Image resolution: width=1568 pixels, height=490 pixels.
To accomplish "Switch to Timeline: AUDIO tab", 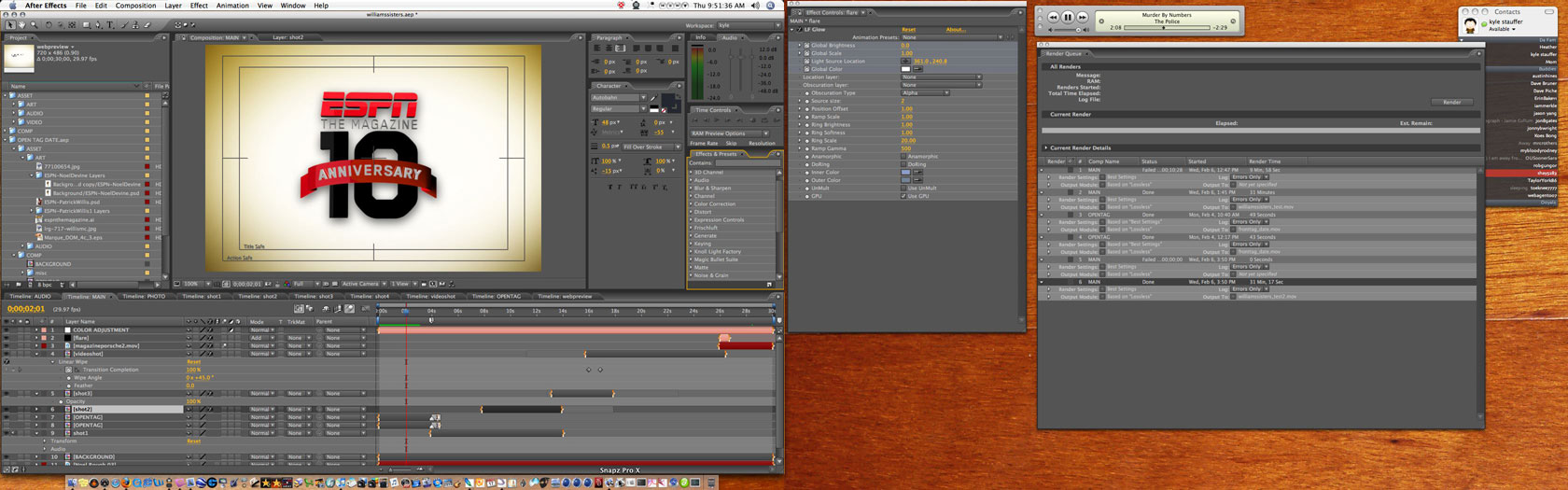I will pos(30,296).
